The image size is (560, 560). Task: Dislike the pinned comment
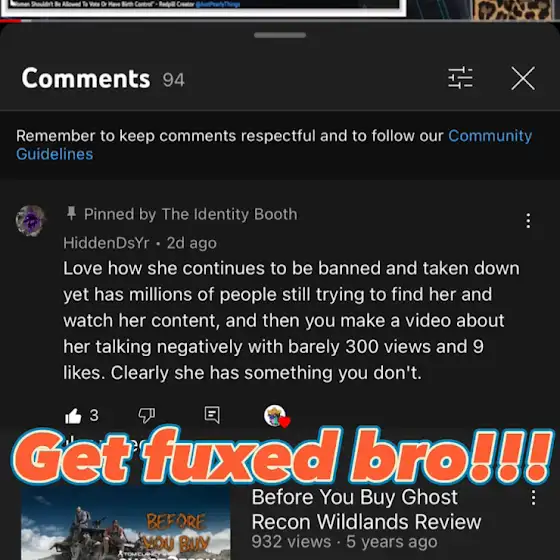[x=146, y=415]
